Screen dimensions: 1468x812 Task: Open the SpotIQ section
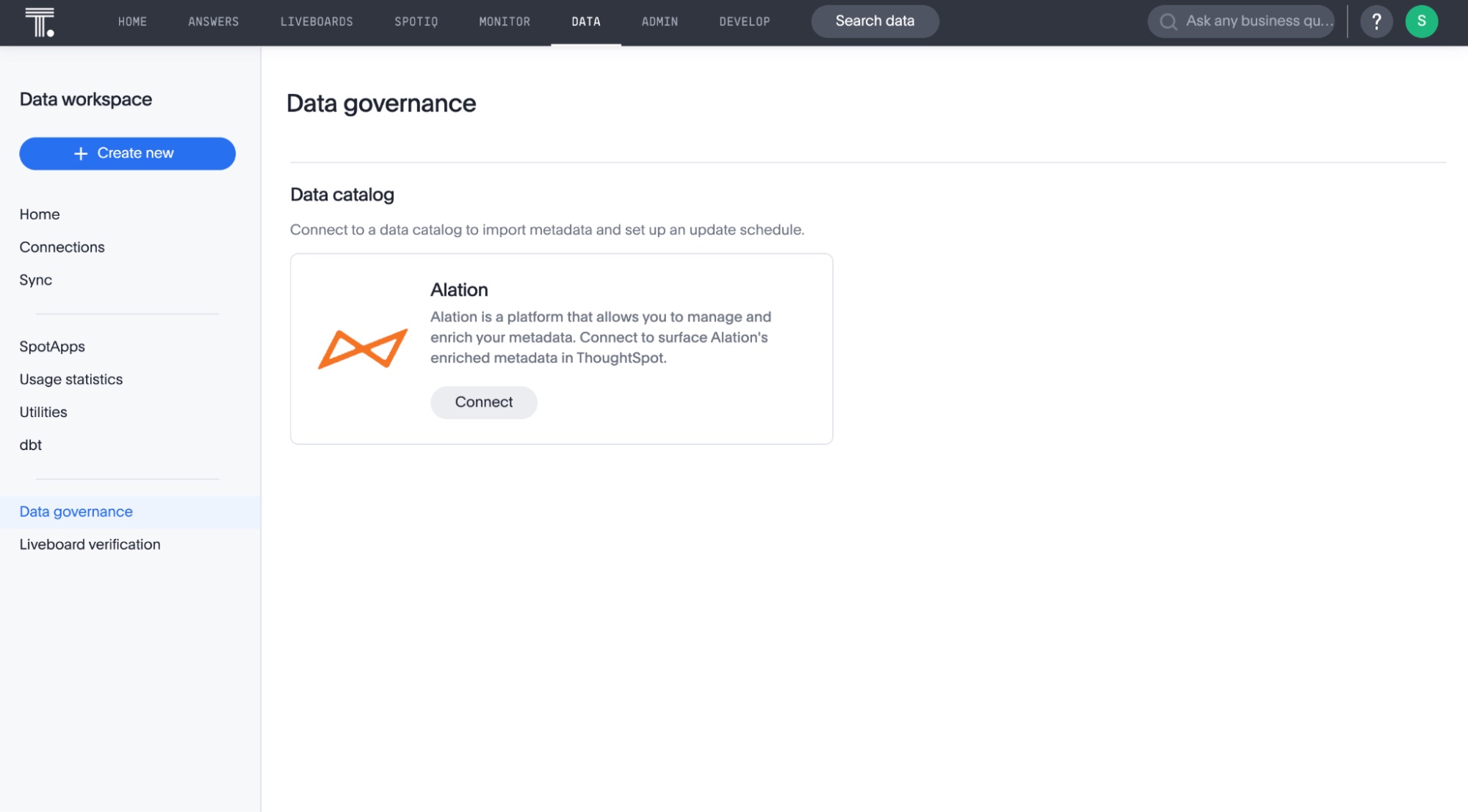tap(415, 21)
